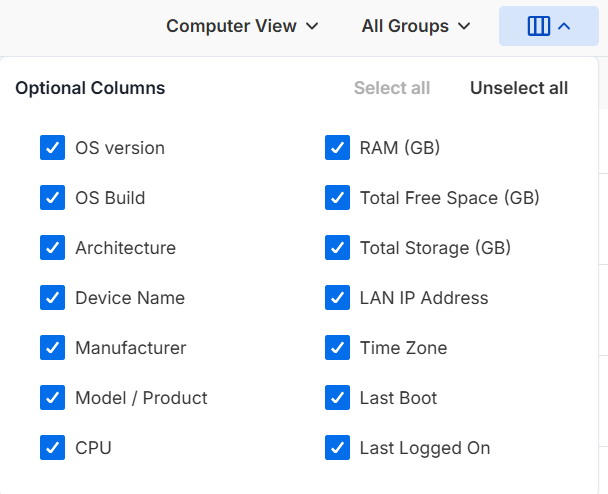Open the All Groups dropdown
The image size is (608, 494).
(416, 26)
